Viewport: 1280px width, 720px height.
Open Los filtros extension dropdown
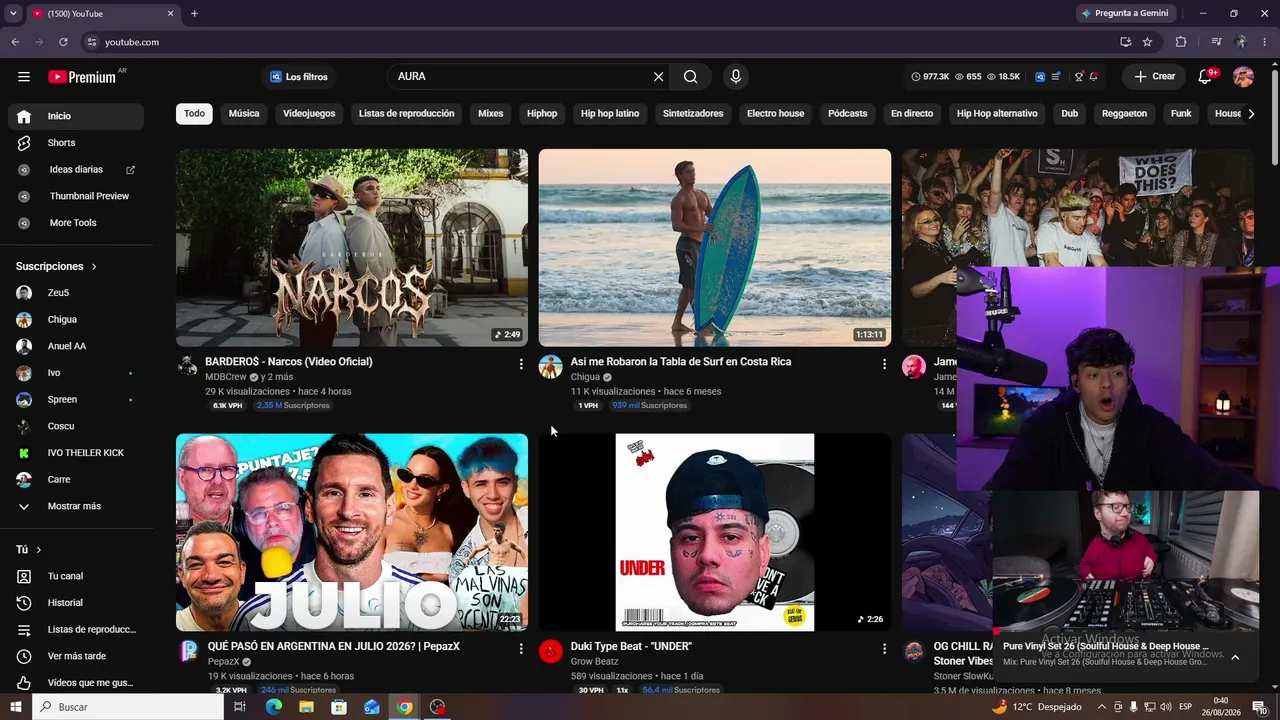coord(299,77)
